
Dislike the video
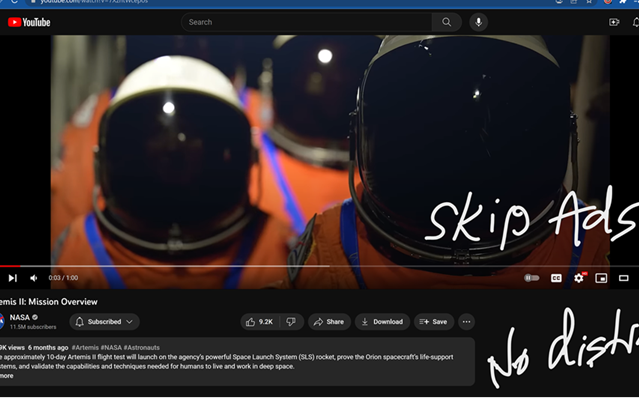291,322
